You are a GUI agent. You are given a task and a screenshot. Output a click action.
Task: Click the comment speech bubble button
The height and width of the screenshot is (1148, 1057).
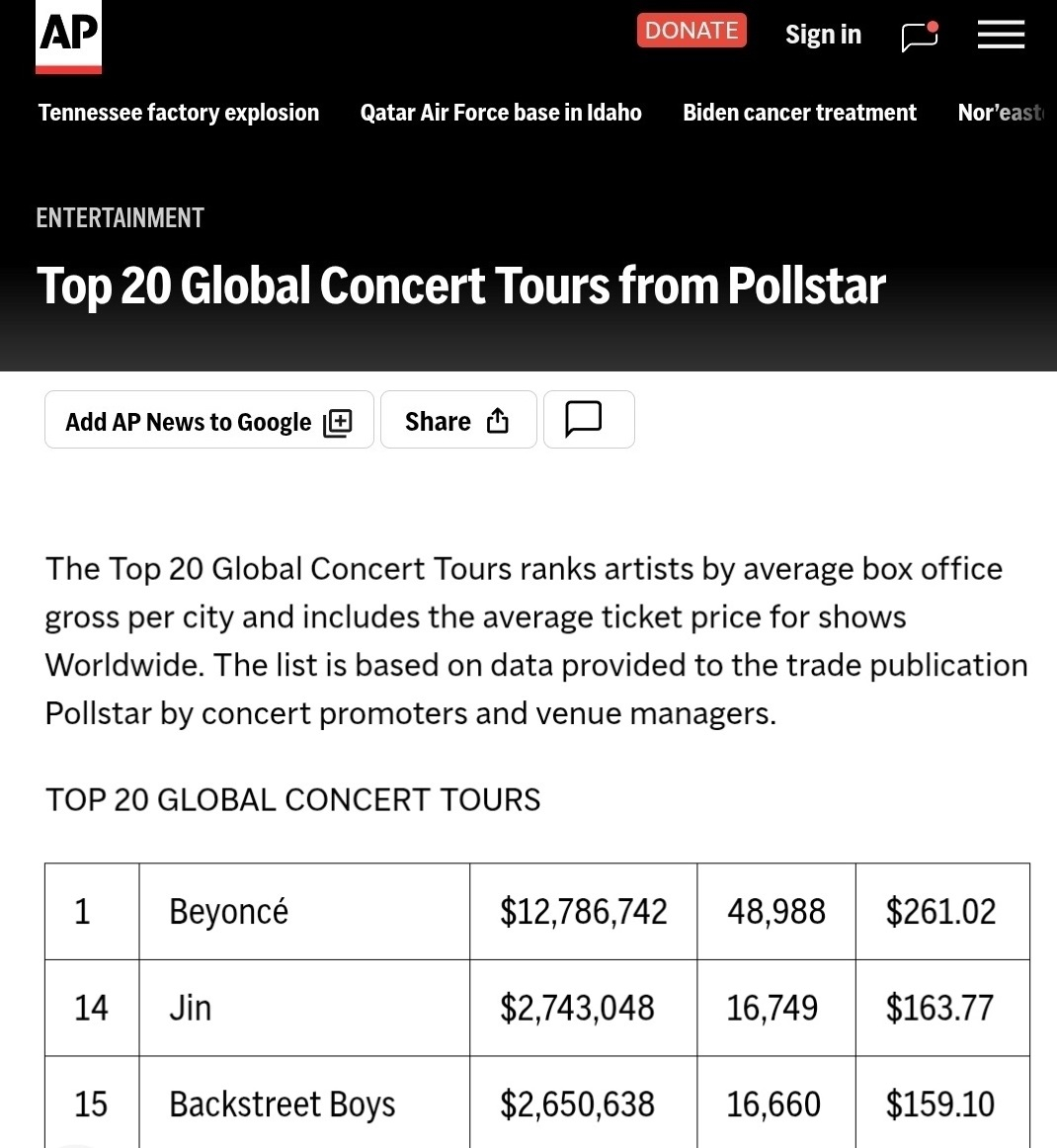tap(584, 419)
